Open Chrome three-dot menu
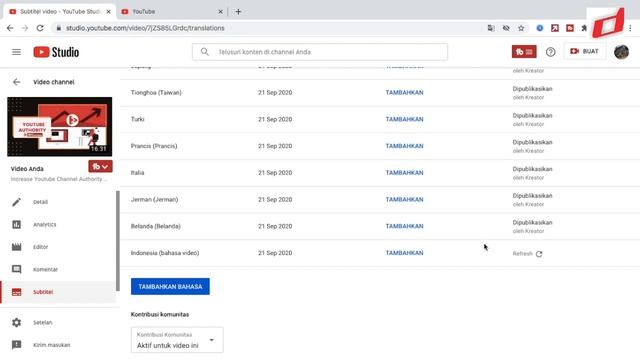This screenshot has width=640, height=360. click(x=630, y=28)
